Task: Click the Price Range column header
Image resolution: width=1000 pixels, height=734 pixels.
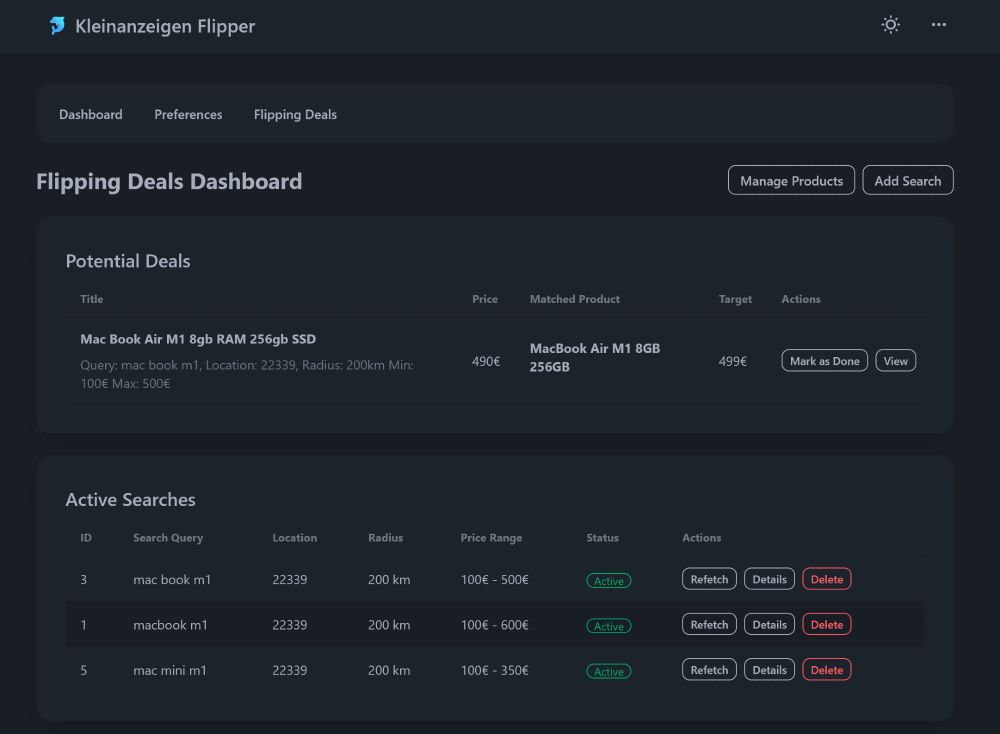Action: pos(491,538)
